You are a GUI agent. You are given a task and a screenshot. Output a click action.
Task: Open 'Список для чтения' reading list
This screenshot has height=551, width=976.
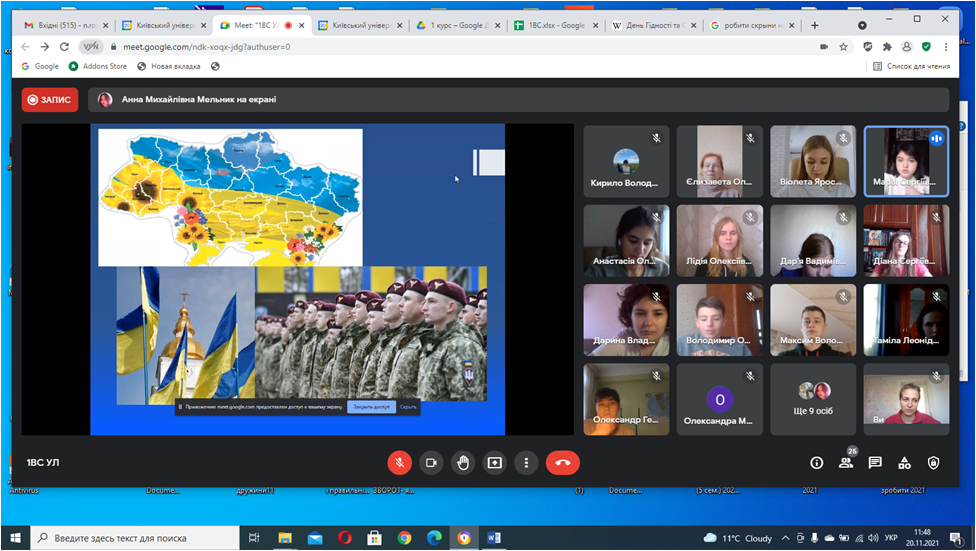[911, 66]
